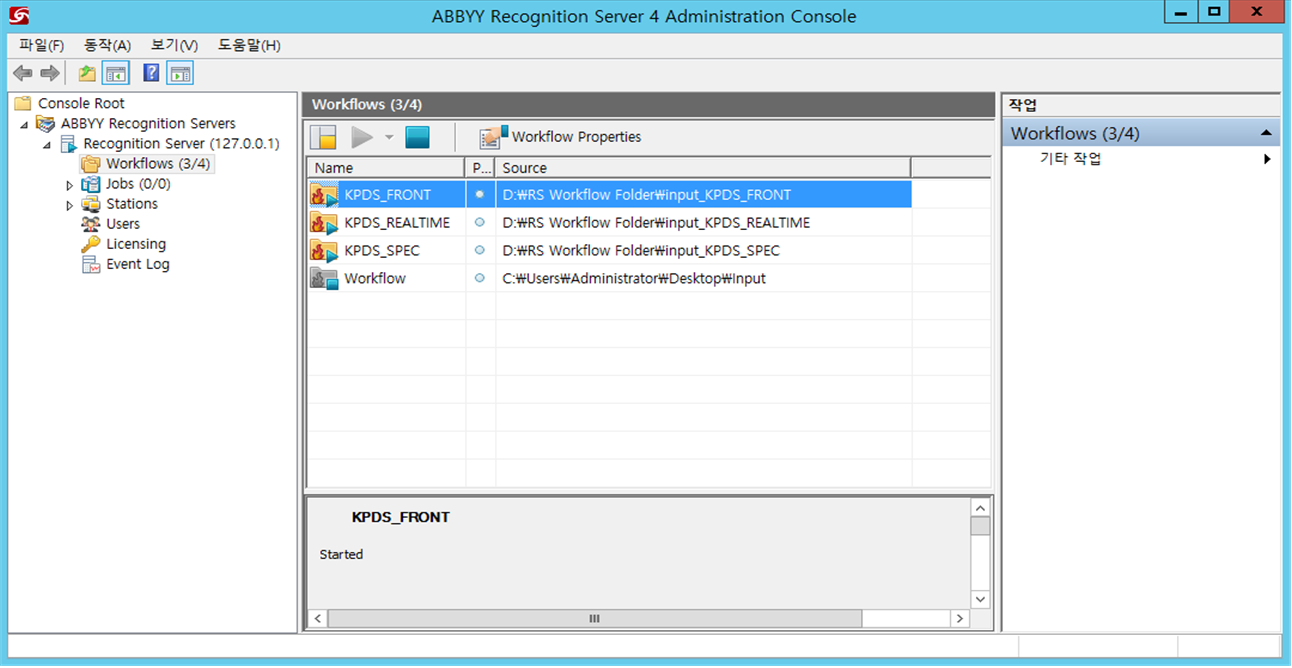This screenshot has width=1292, height=668.
Task: Click the Workflows (3/4) folder icon in tree
Action: (91, 164)
